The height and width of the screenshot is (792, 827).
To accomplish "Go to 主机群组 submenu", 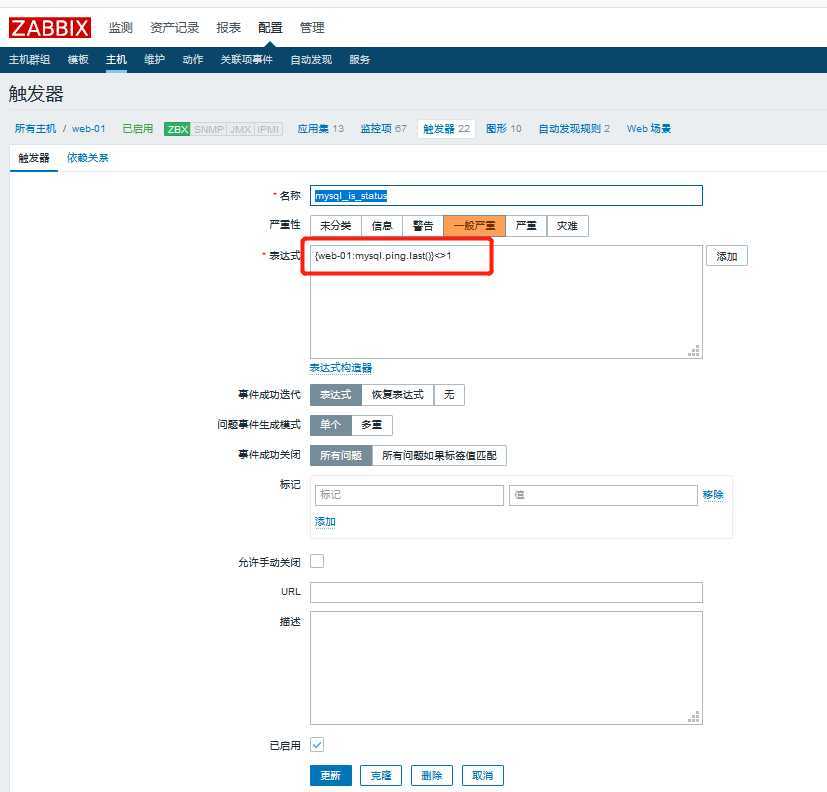I will coord(30,60).
